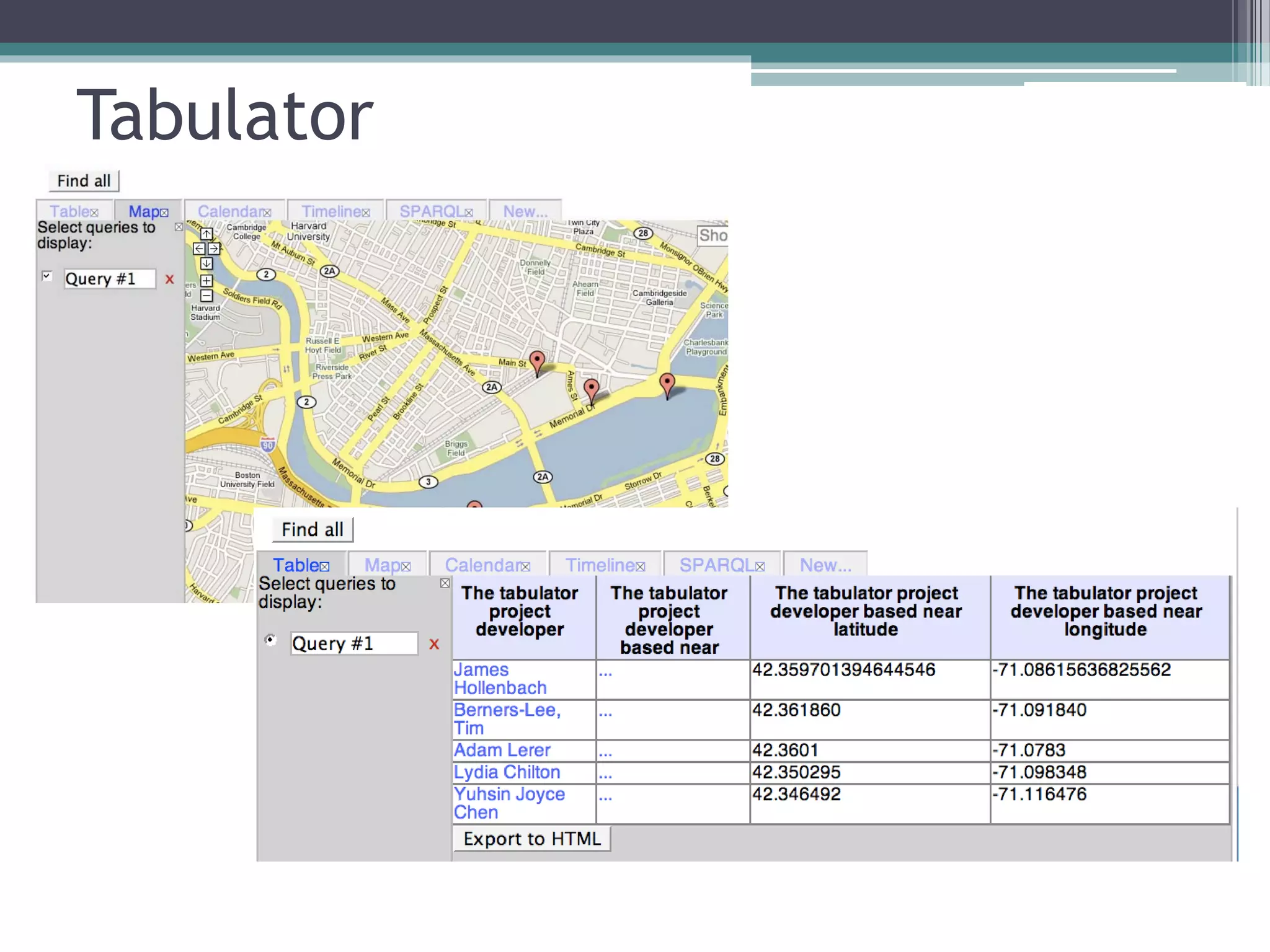Collapse the lower Select queries panel

pos(445,583)
